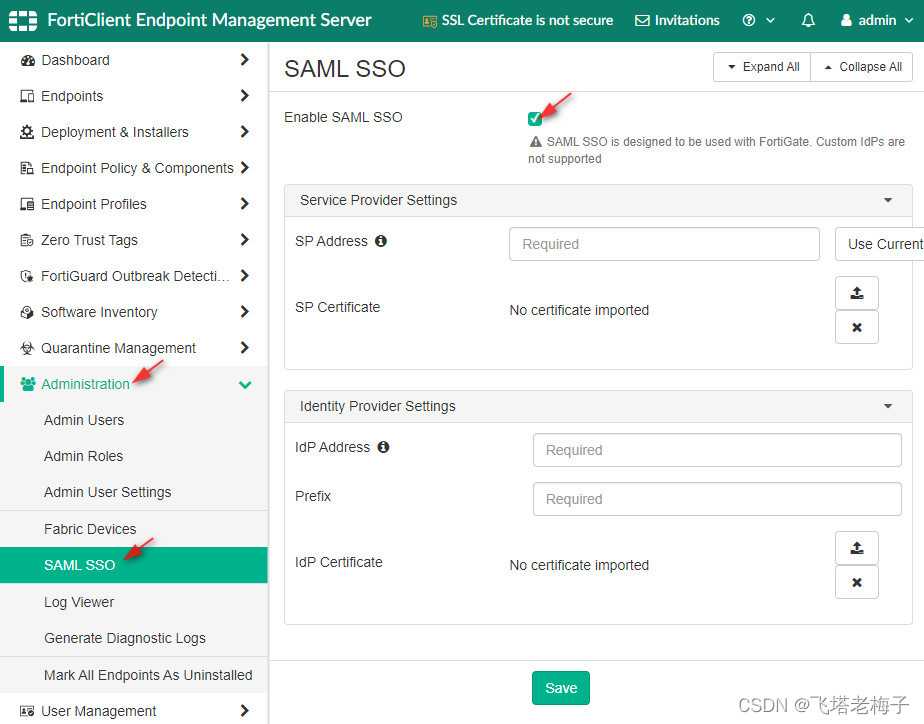
Task: Expand User Management chevron
Action: tap(245, 710)
